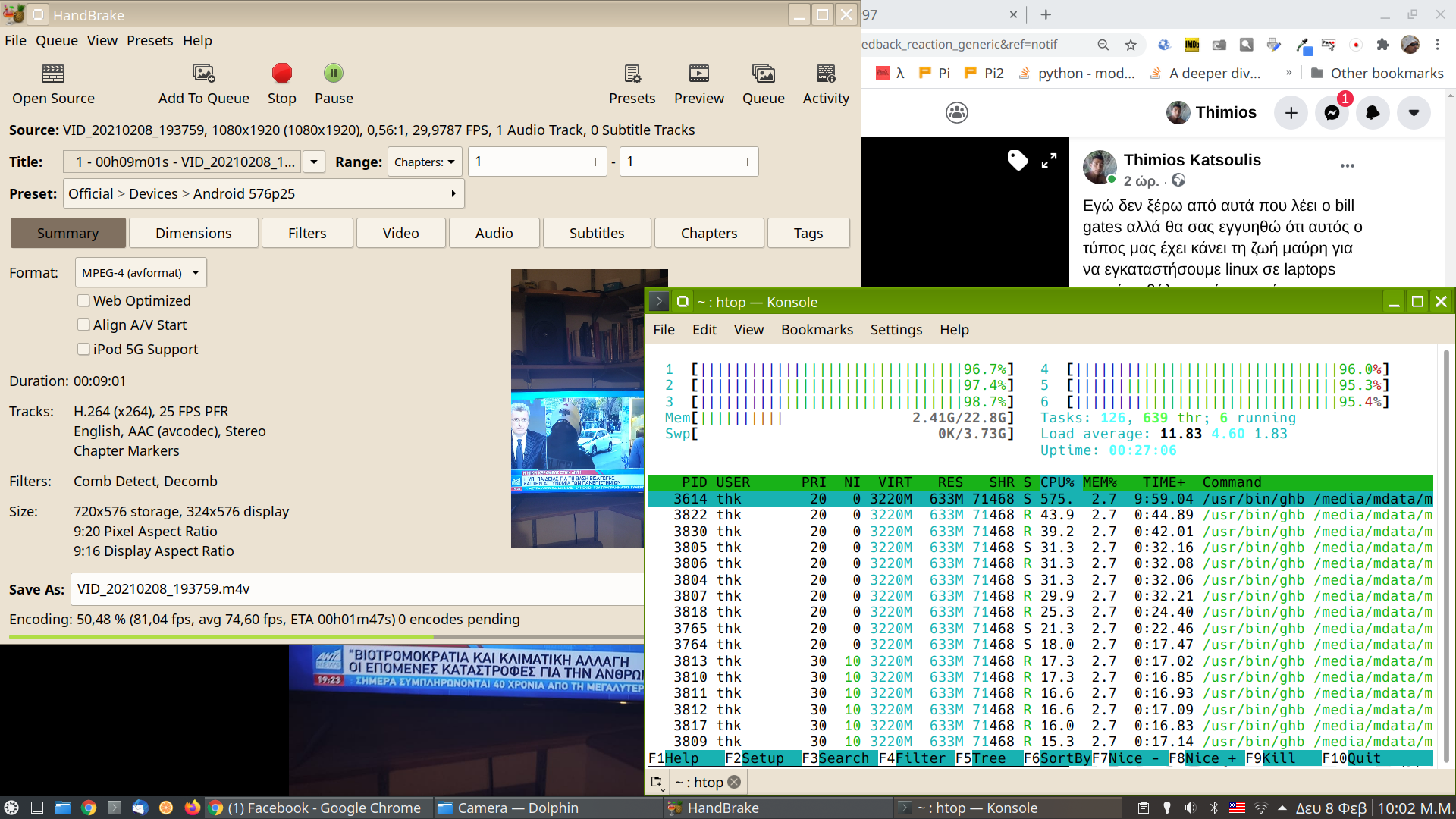Screen dimensions: 1456x819
Task: Open the Format MPEG-4 dropdown
Action: click(140, 273)
